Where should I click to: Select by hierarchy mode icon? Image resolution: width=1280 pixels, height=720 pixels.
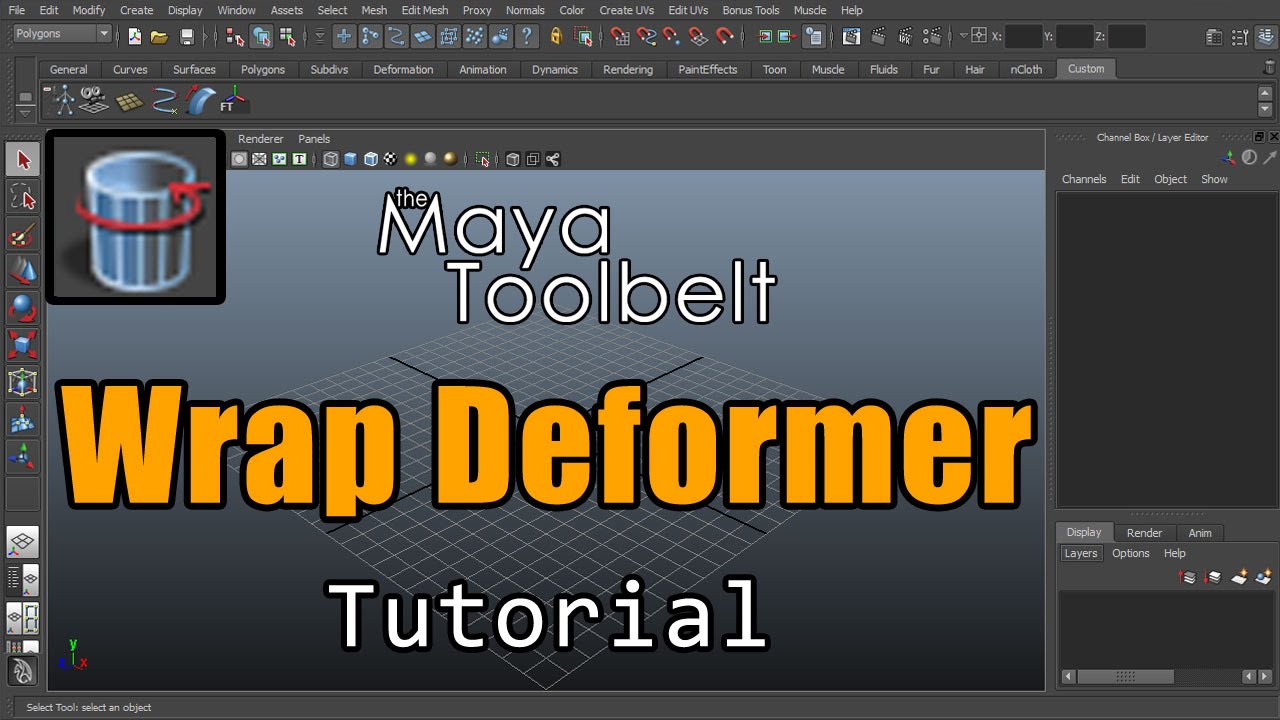[235, 37]
